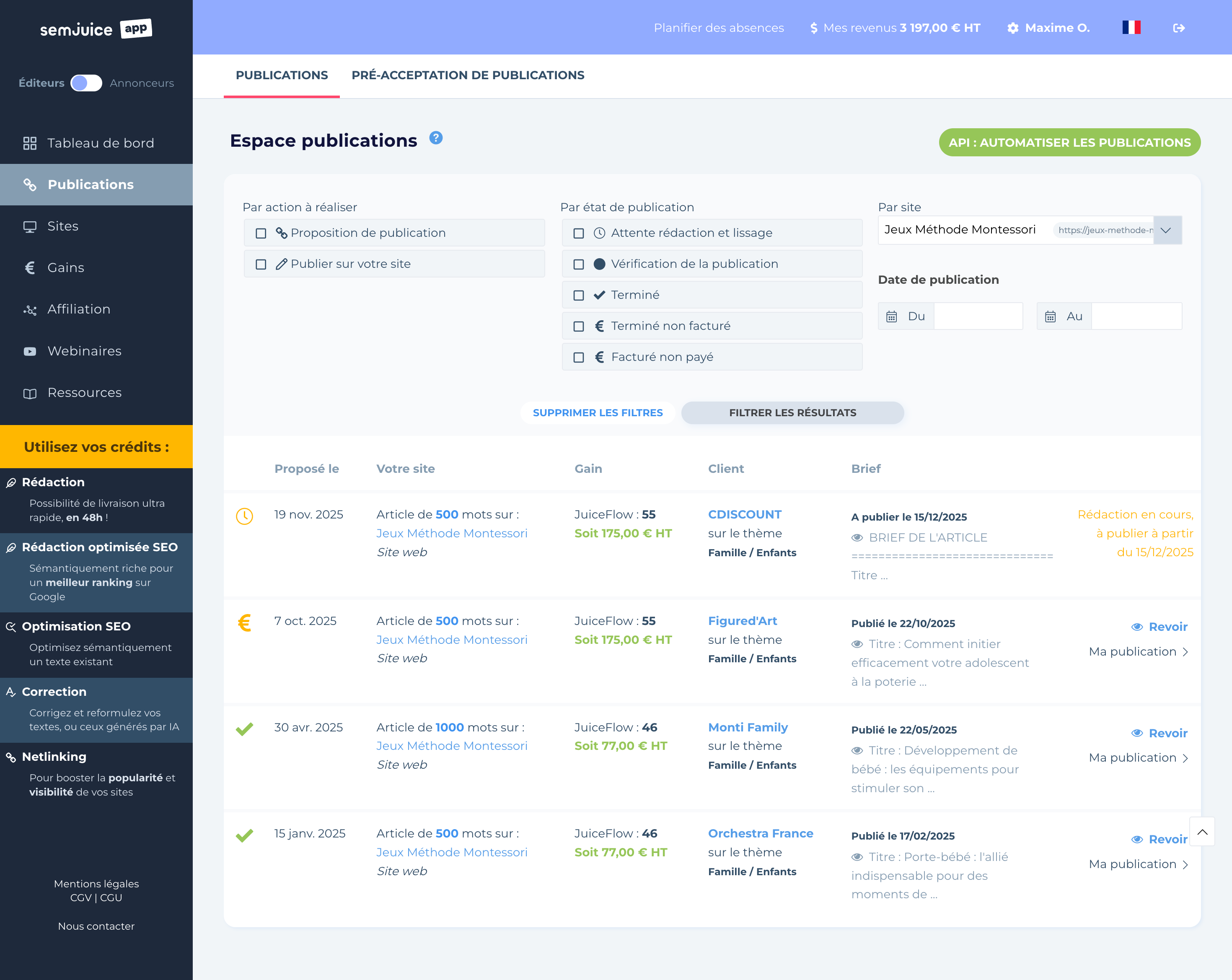
Task: Toggle the Éditeurs/Annonceurs switch
Action: [86, 83]
